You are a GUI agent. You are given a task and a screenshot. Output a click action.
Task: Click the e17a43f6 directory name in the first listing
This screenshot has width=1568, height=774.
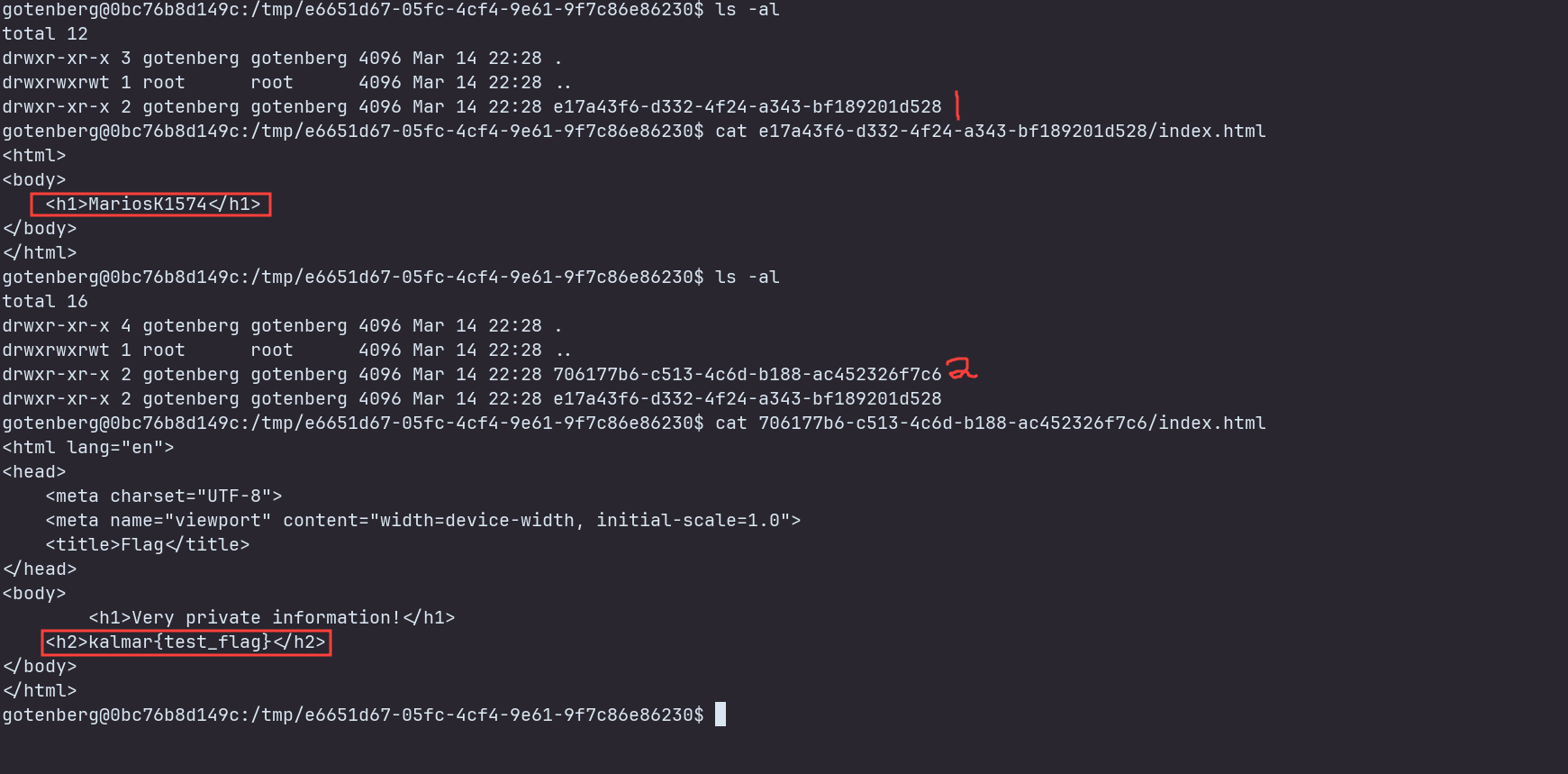pyautogui.click(x=747, y=107)
